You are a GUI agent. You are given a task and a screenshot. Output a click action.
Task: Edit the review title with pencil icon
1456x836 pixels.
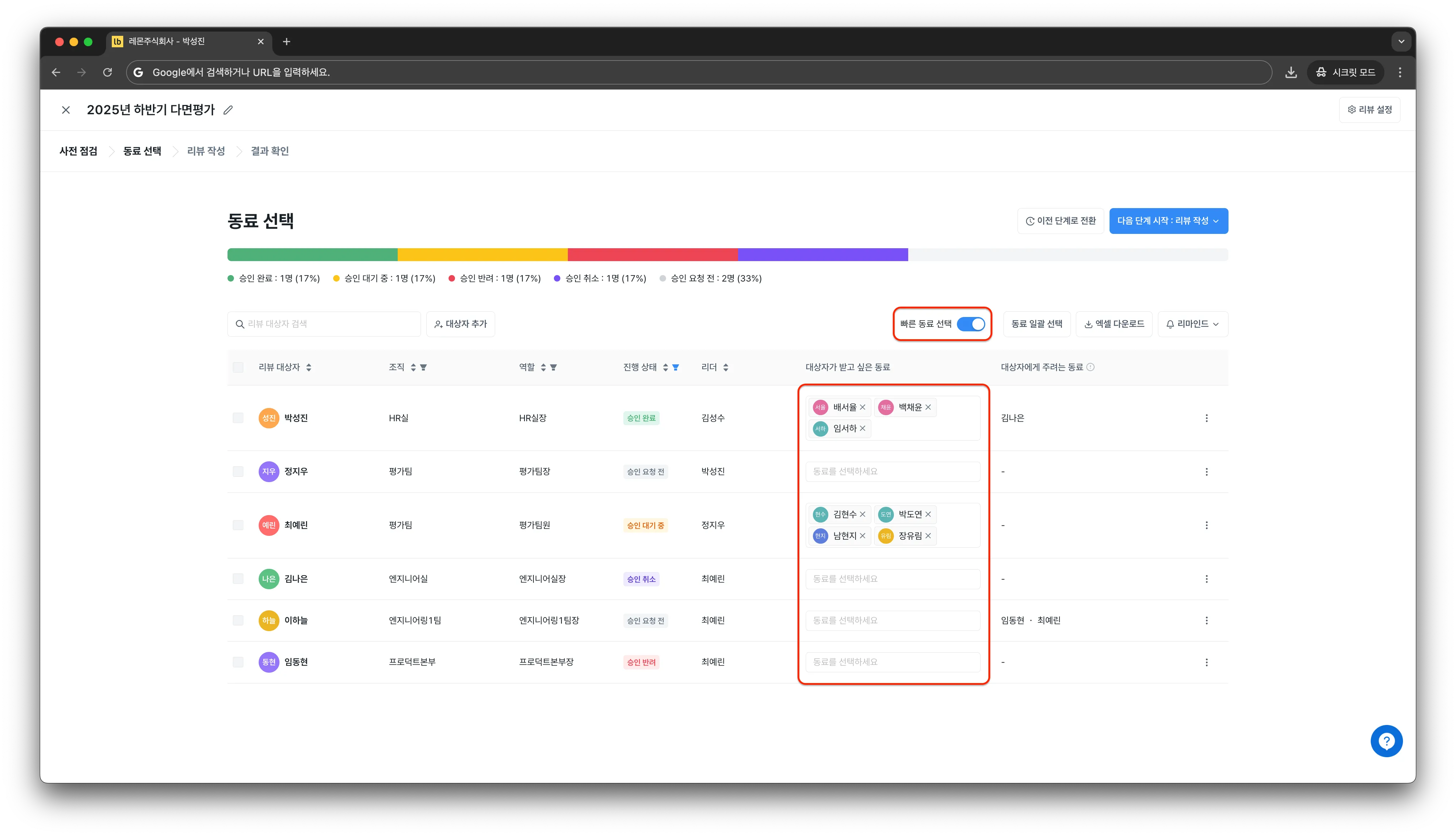[228, 110]
